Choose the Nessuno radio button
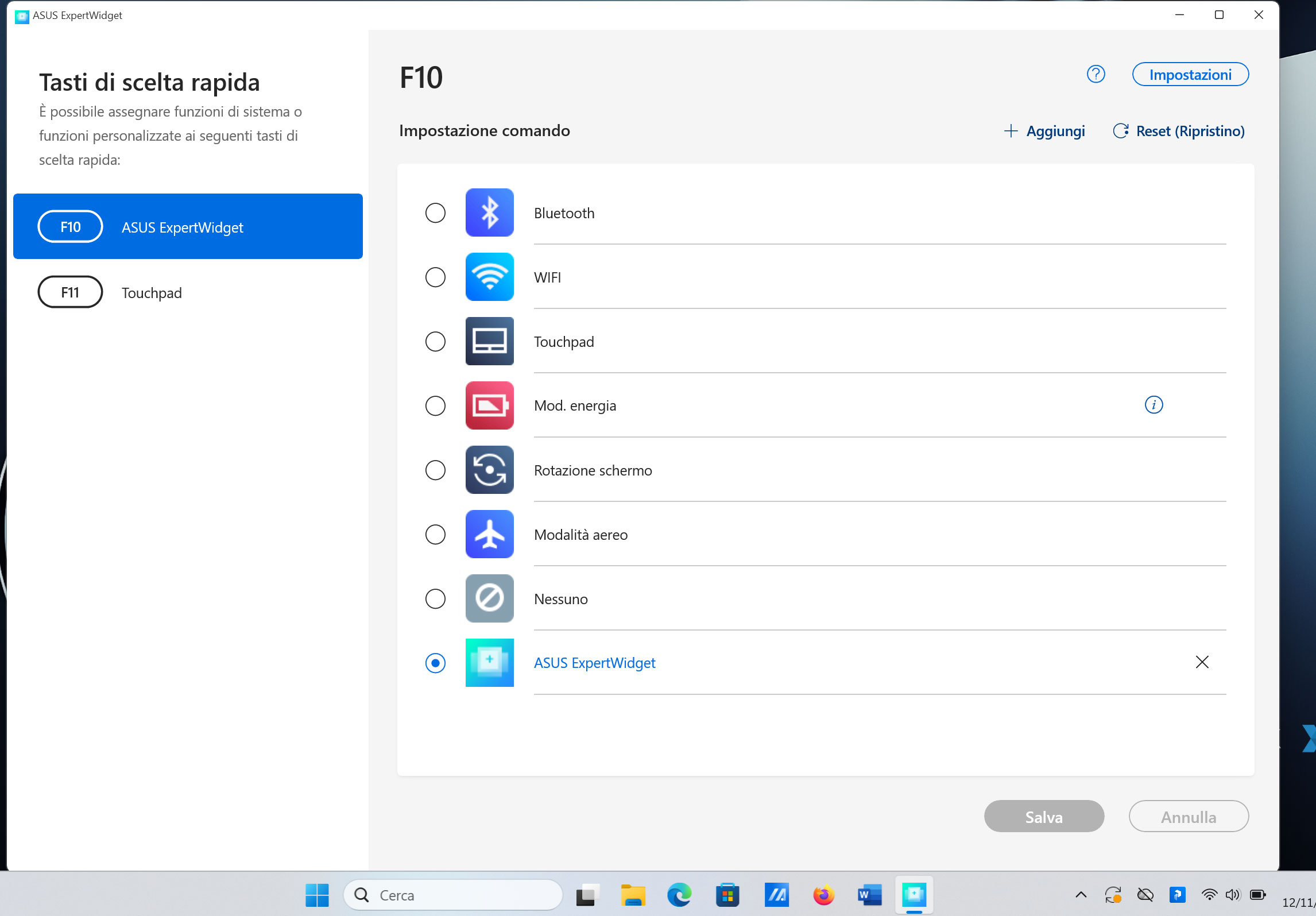1316x916 pixels. tap(435, 599)
